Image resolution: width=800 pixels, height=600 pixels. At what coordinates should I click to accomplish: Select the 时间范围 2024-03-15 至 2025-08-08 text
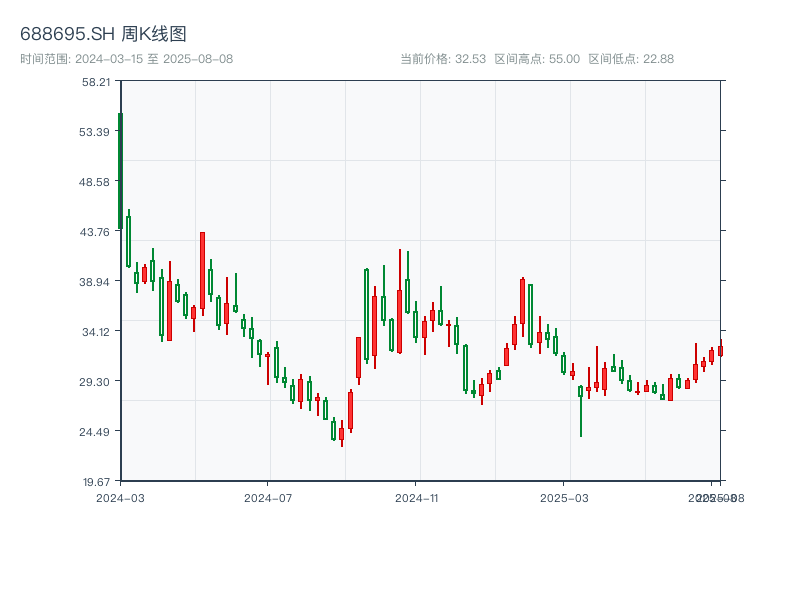(x=127, y=59)
